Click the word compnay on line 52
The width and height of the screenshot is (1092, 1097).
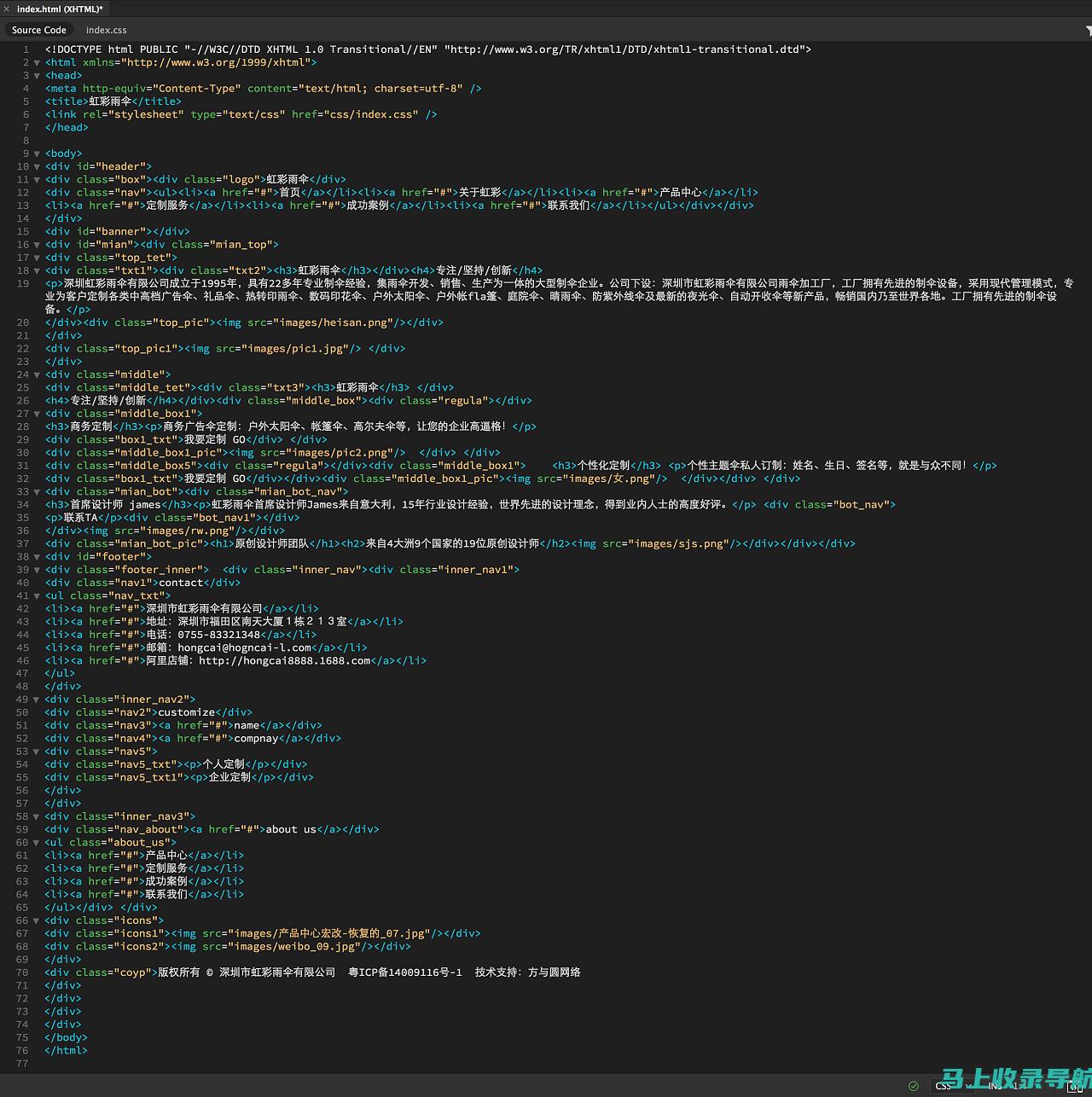tap(257, 739)
